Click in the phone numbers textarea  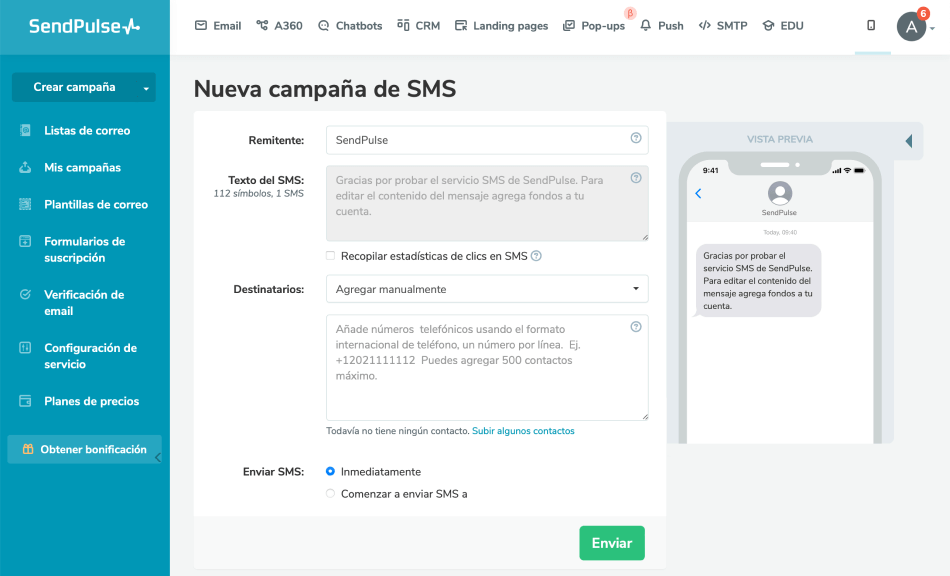487,367
